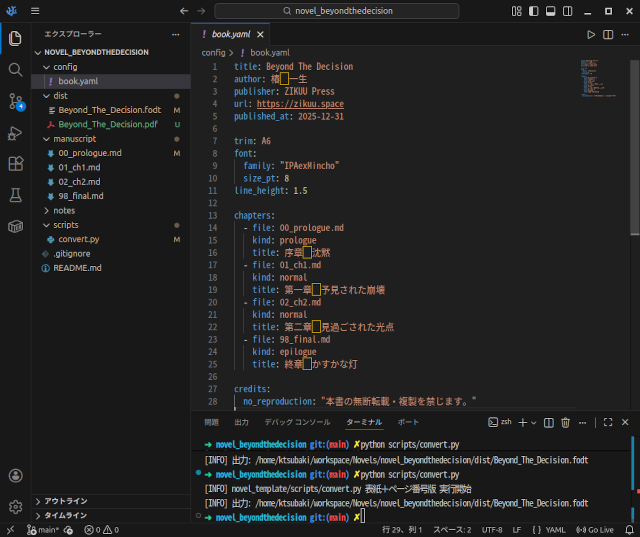The height and width of the screenshot is (537, 640).
Task: Kill terminal with trash icon
Action: (x=565, y=423)
